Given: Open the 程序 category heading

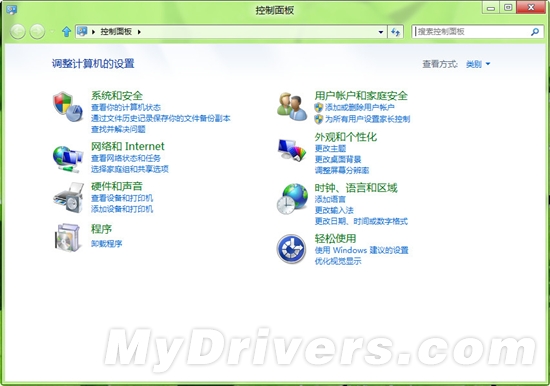Looking at the screenshot, I should [101, 229].
